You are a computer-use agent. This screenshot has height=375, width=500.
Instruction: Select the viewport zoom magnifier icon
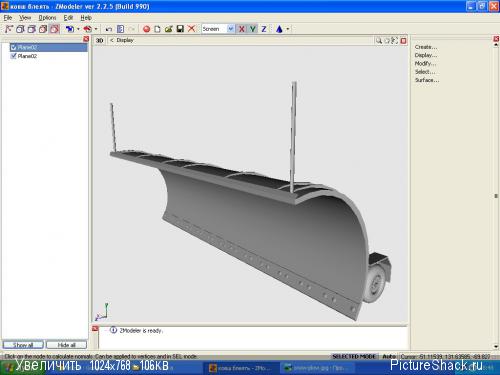(x=379, y=41)
